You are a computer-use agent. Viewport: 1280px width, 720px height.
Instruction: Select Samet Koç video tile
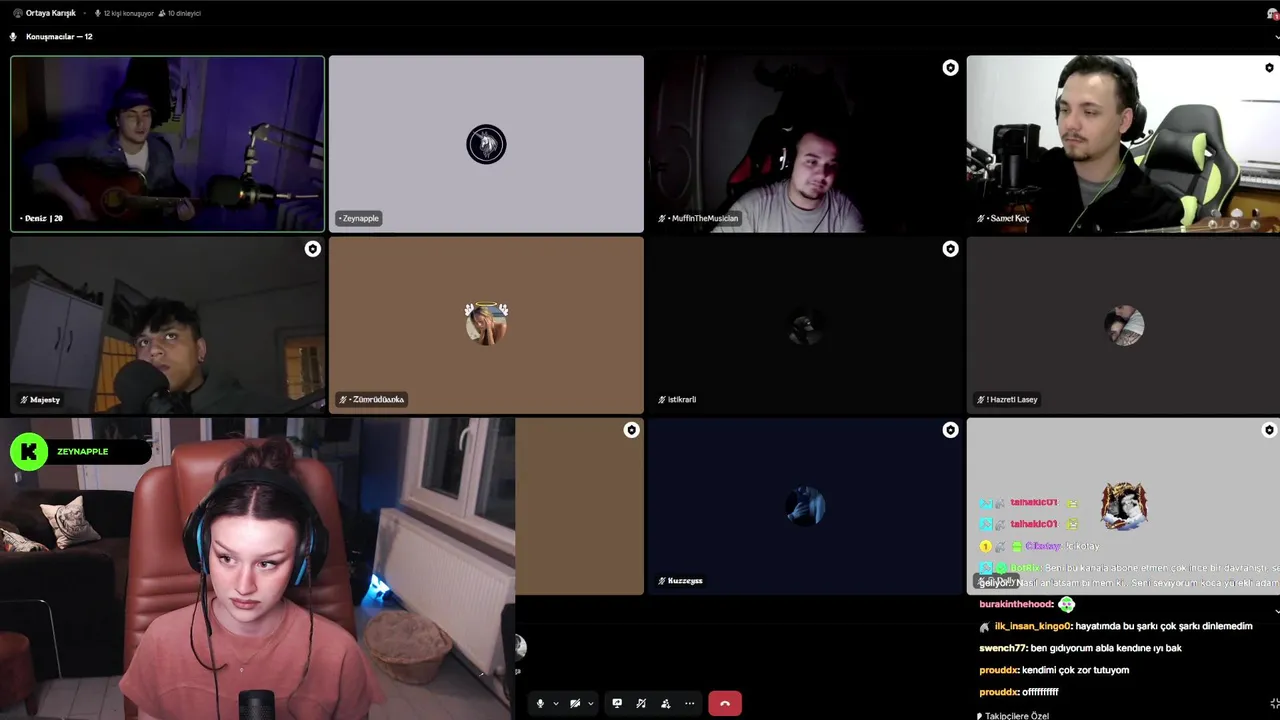[x=1123, y=144]
